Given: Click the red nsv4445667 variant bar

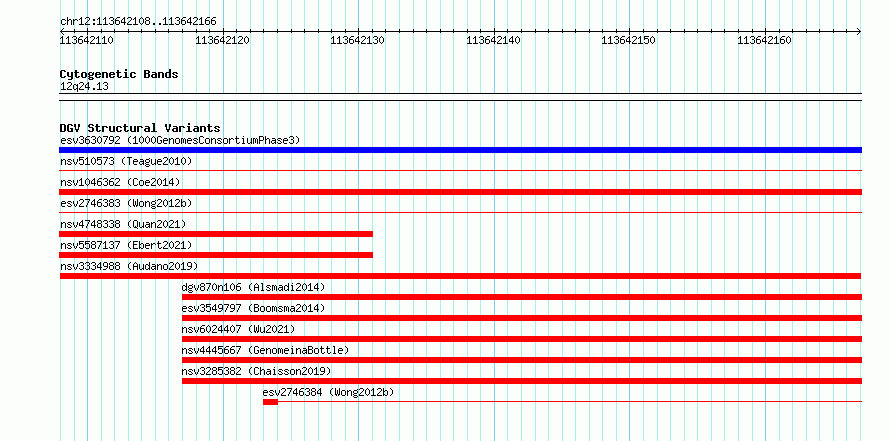Looking at the screenshot, I should click(x=522, y=360).
